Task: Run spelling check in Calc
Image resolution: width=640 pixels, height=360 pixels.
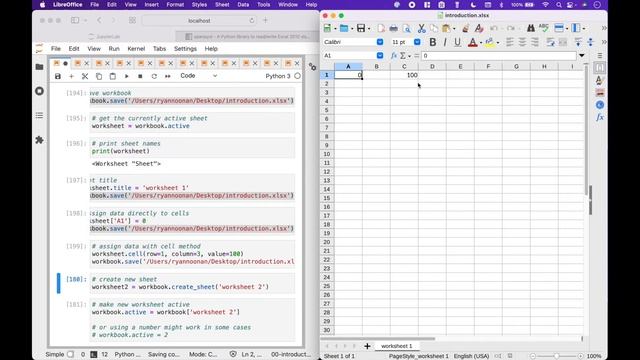Action: point(544,28)
